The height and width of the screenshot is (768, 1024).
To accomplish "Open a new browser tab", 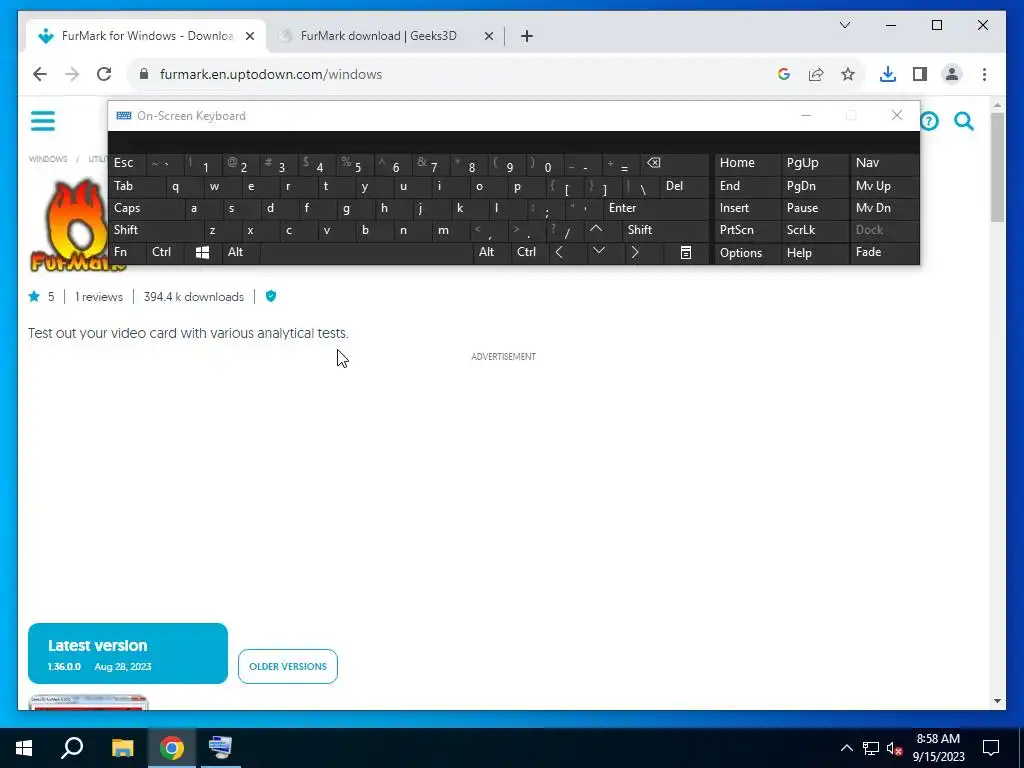I will pyautogui.click(x=527, y=36).
